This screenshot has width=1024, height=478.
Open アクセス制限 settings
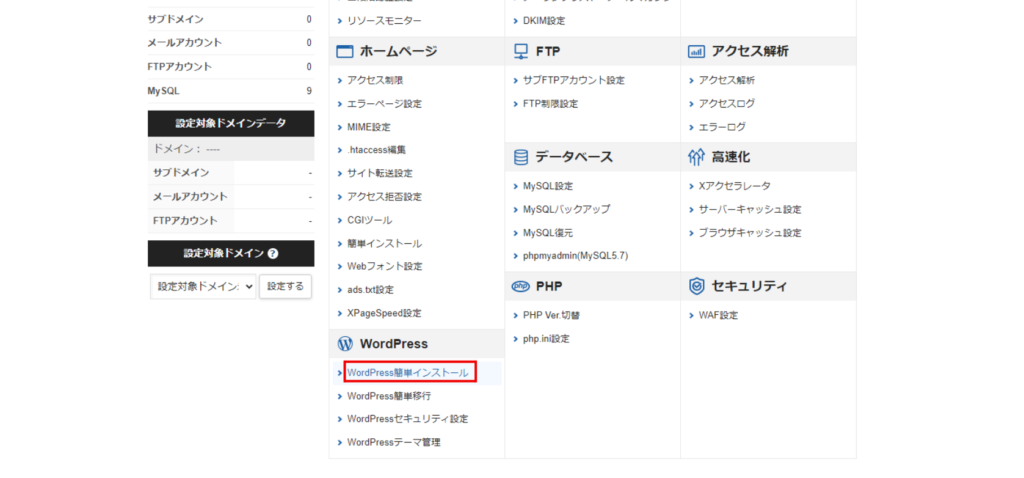375,80
